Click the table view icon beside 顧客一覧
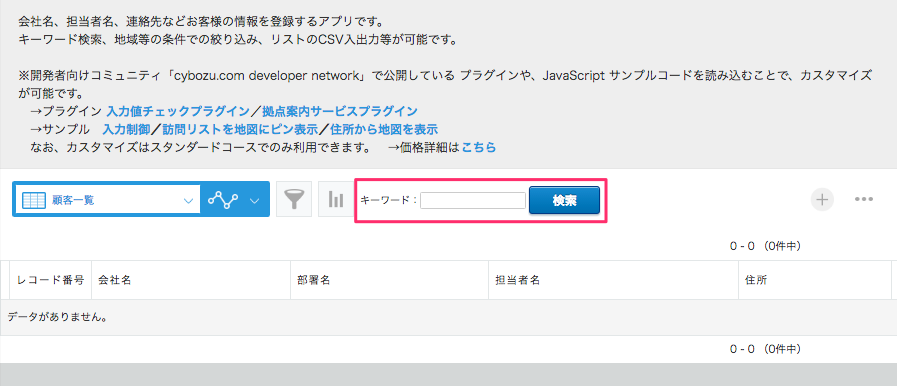 tap(33, 200)
